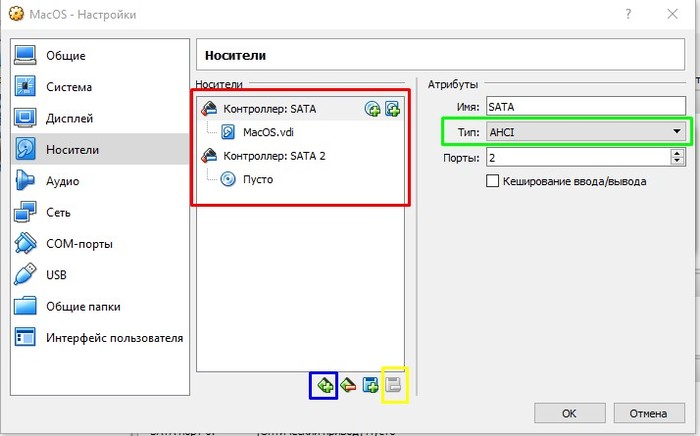Select the empty optical drive "Пусто"

[257, 179]
